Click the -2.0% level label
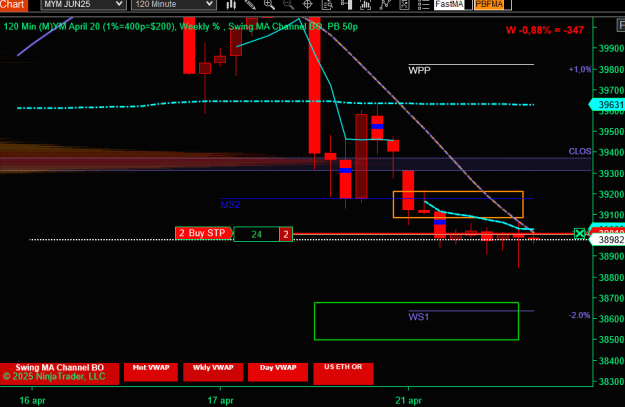The height and width of the screenshot is (407, 625). 579,315
